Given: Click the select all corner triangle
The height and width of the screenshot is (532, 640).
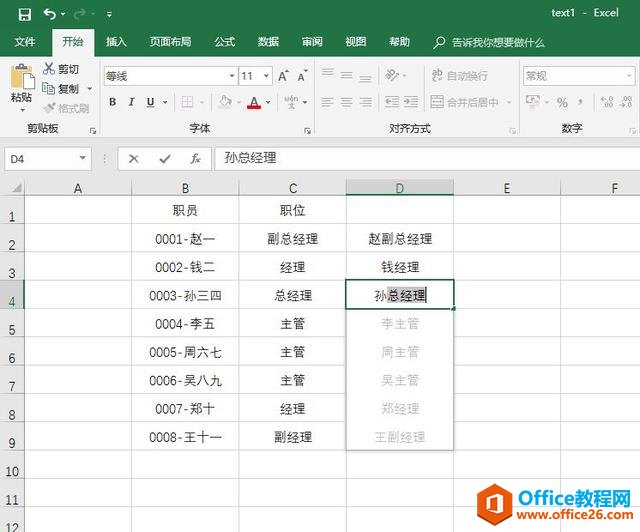Looking at the screenshot, I should click(16, 188).
